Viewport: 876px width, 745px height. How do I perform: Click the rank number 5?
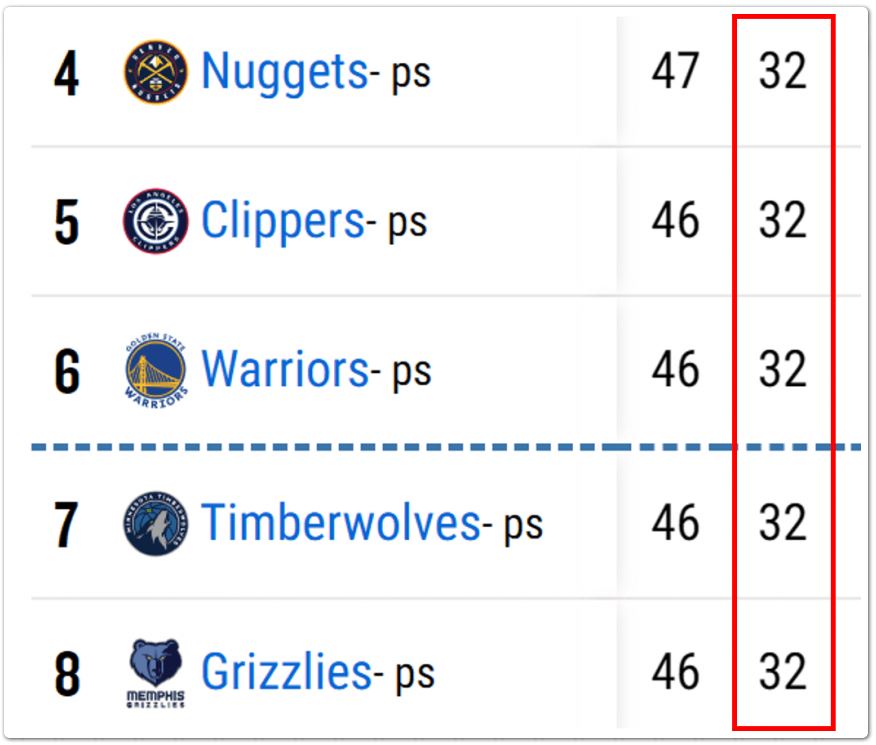click(66, 222)
